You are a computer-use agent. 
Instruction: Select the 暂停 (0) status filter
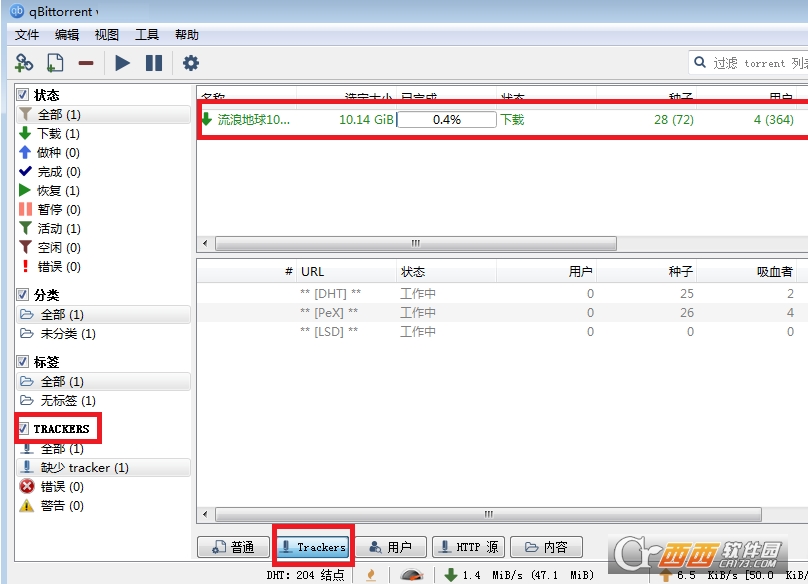(x=104, y=210)
